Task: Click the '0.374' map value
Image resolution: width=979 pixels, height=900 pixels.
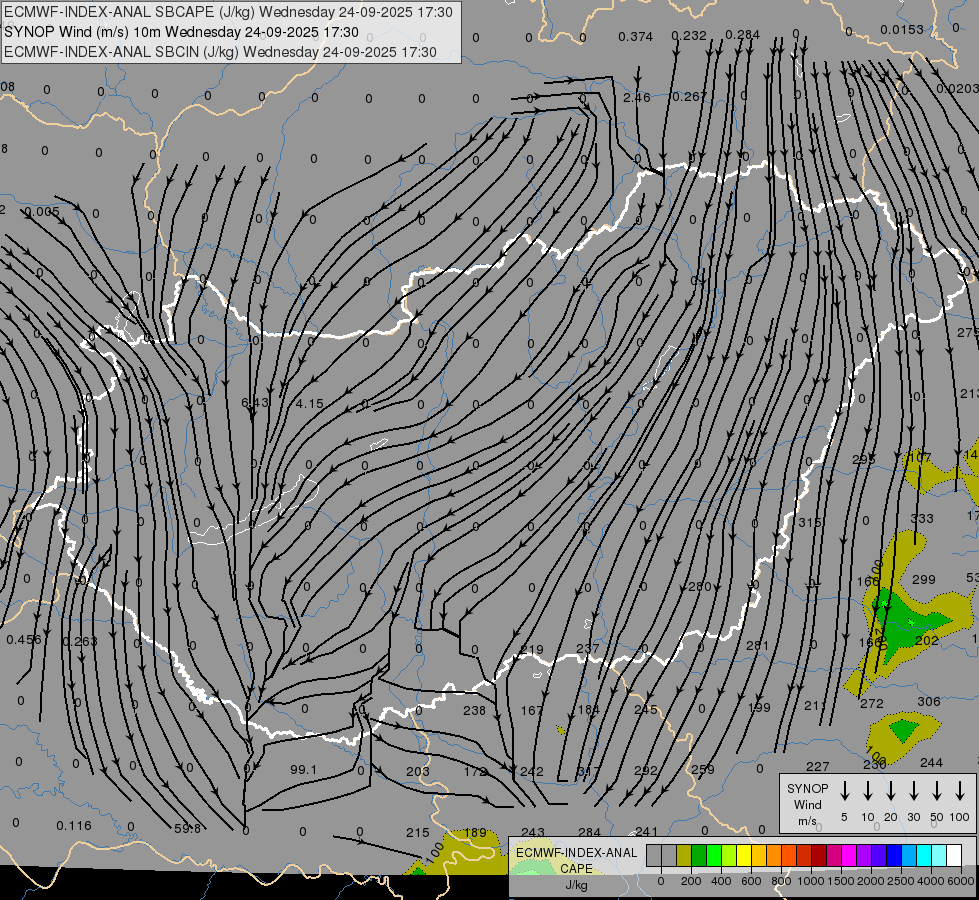Action: coord(636,37)
